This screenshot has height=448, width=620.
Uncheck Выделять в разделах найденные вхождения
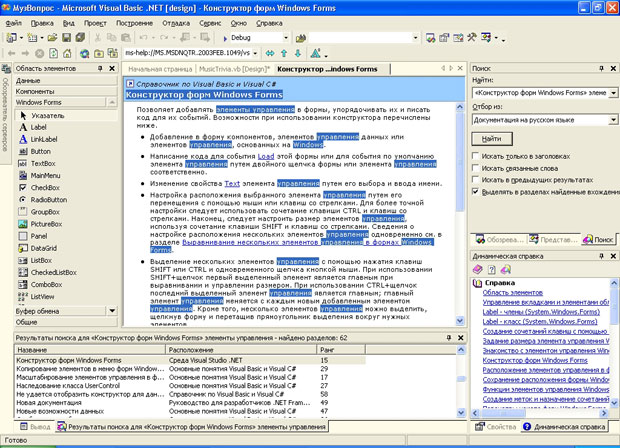tap(476, 192)
